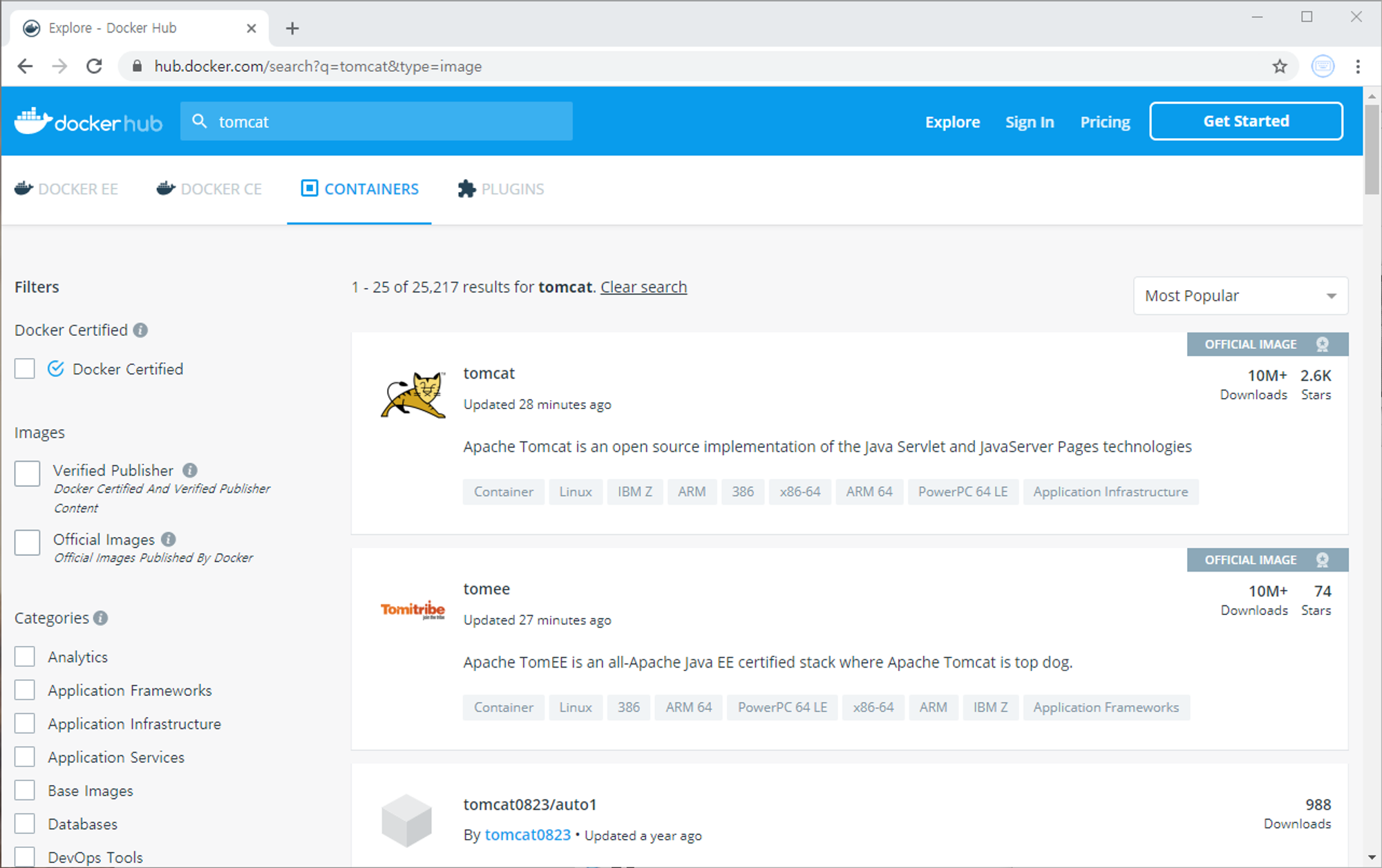
Task: Click the tomcat cat logo image
Action: pos(413,395)
